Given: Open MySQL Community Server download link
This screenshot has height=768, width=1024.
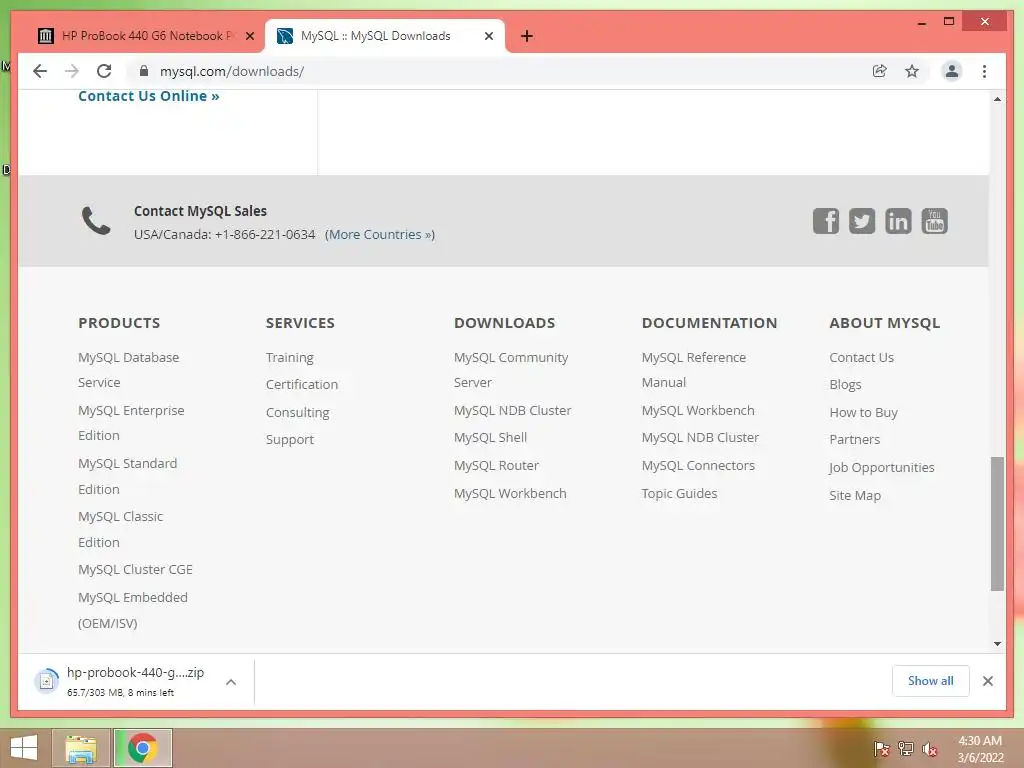Looking at the screenshot, I should (511, 370).
